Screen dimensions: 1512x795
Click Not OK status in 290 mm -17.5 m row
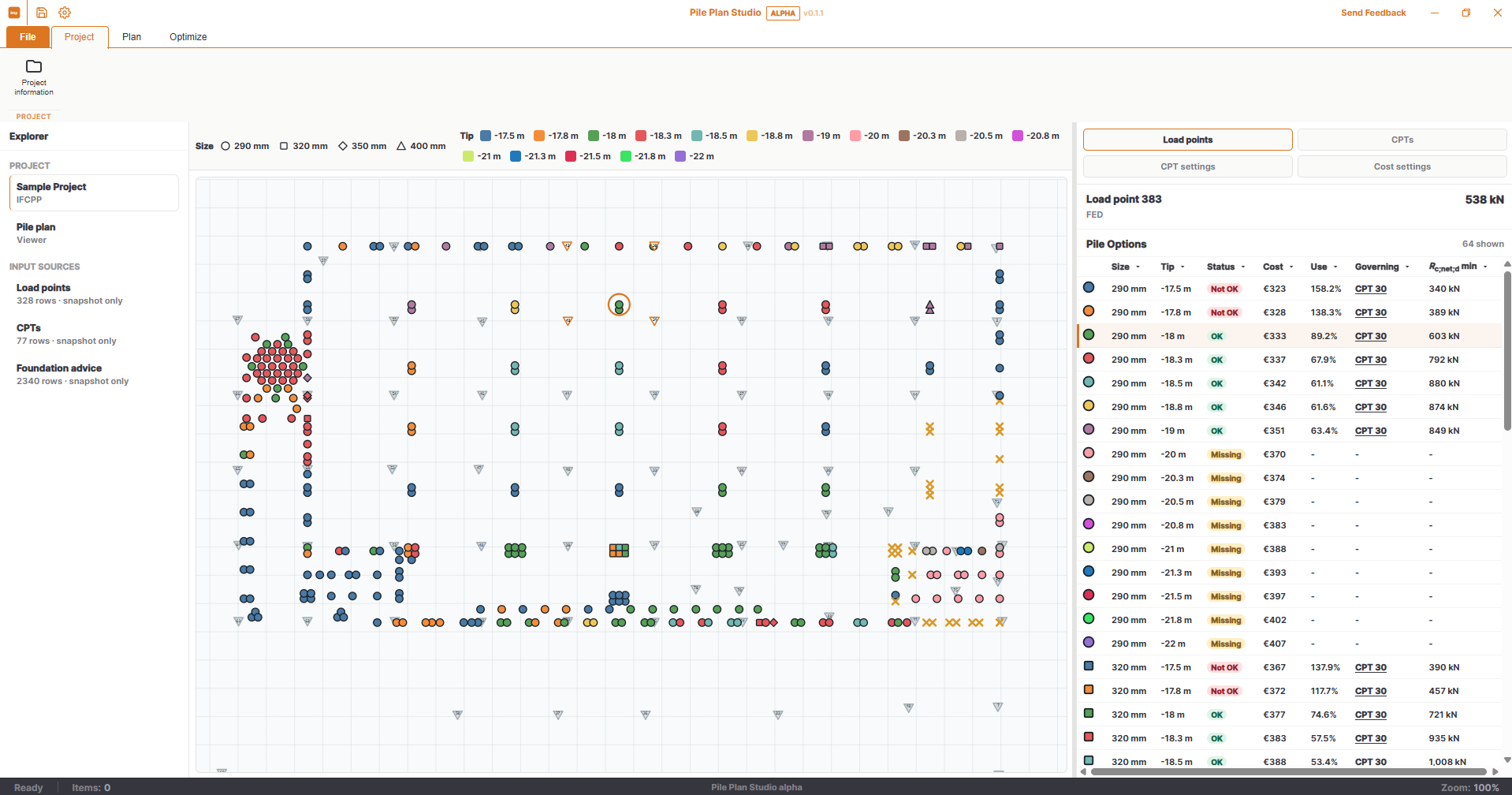coord(1224,289)
